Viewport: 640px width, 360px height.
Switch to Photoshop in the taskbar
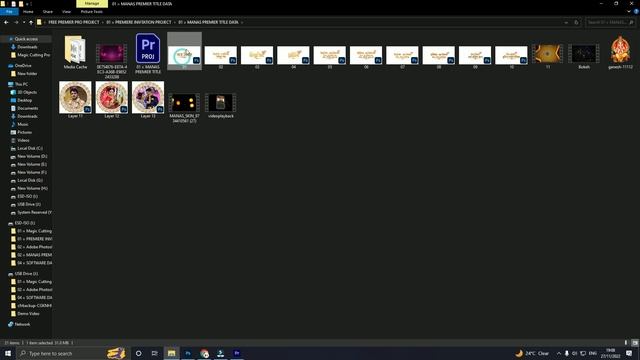click(x=188, y=353)
